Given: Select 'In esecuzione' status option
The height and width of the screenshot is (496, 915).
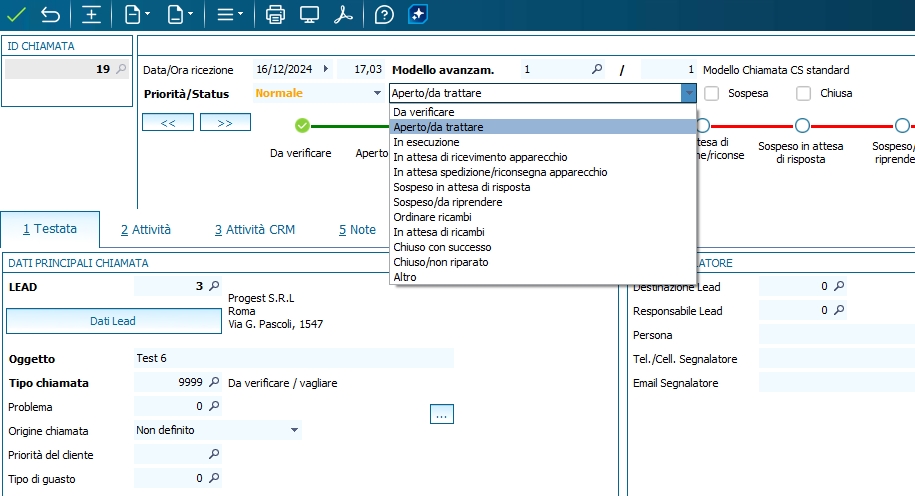Looking at the screenshot, I should (x=543, y=142).
